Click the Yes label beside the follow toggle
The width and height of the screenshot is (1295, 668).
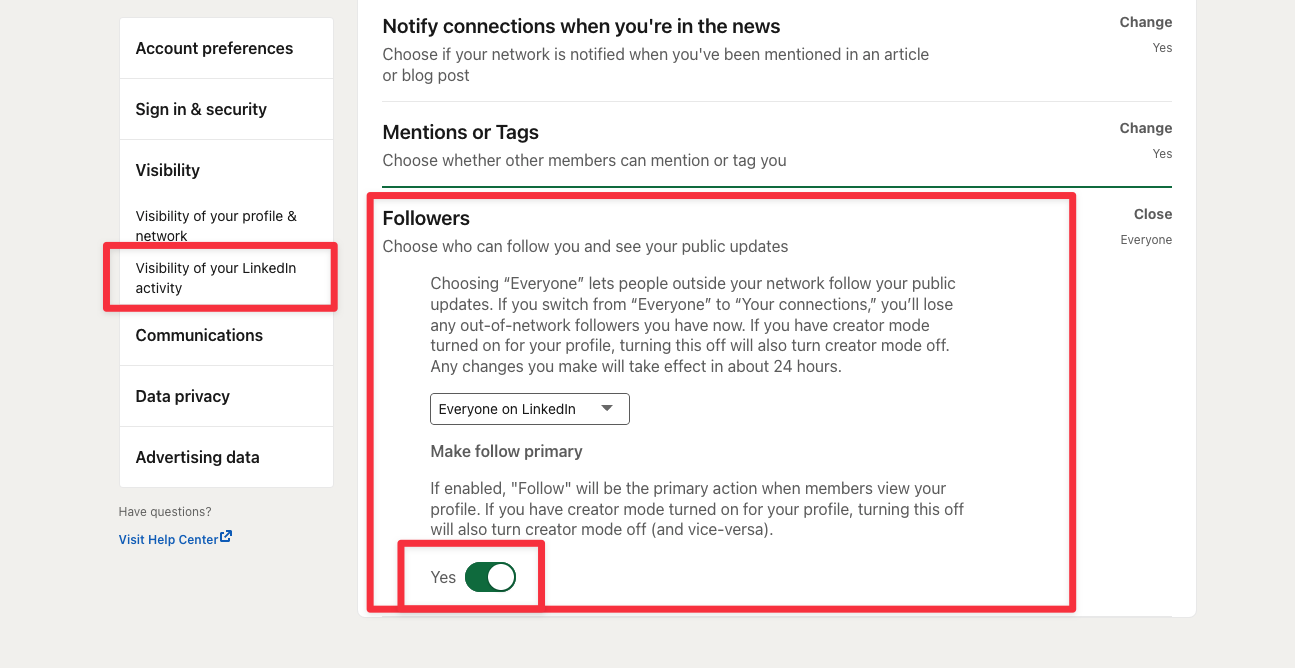coord(443,577)
